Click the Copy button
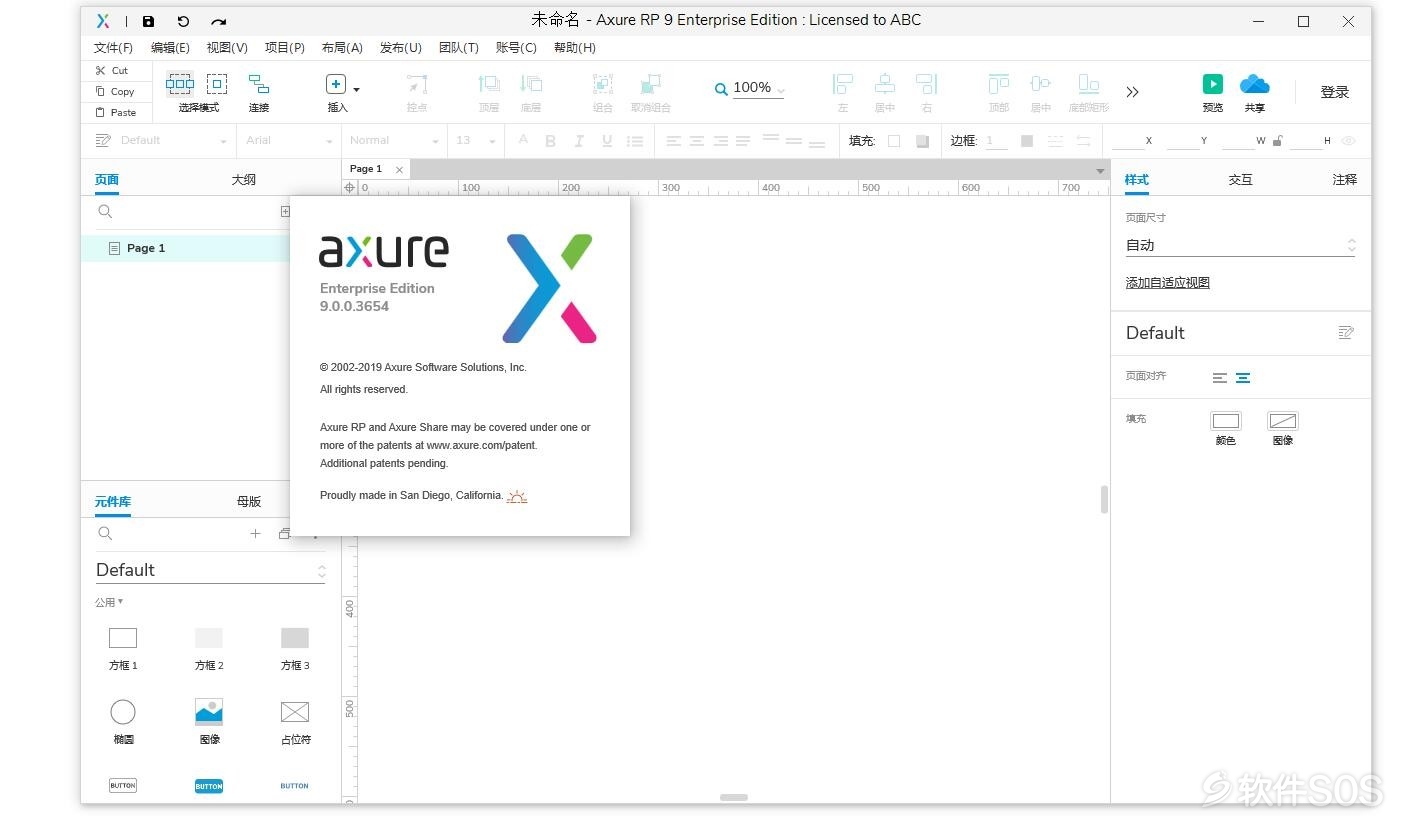Screen dimensions: 1403x821 tap(115, 91)
